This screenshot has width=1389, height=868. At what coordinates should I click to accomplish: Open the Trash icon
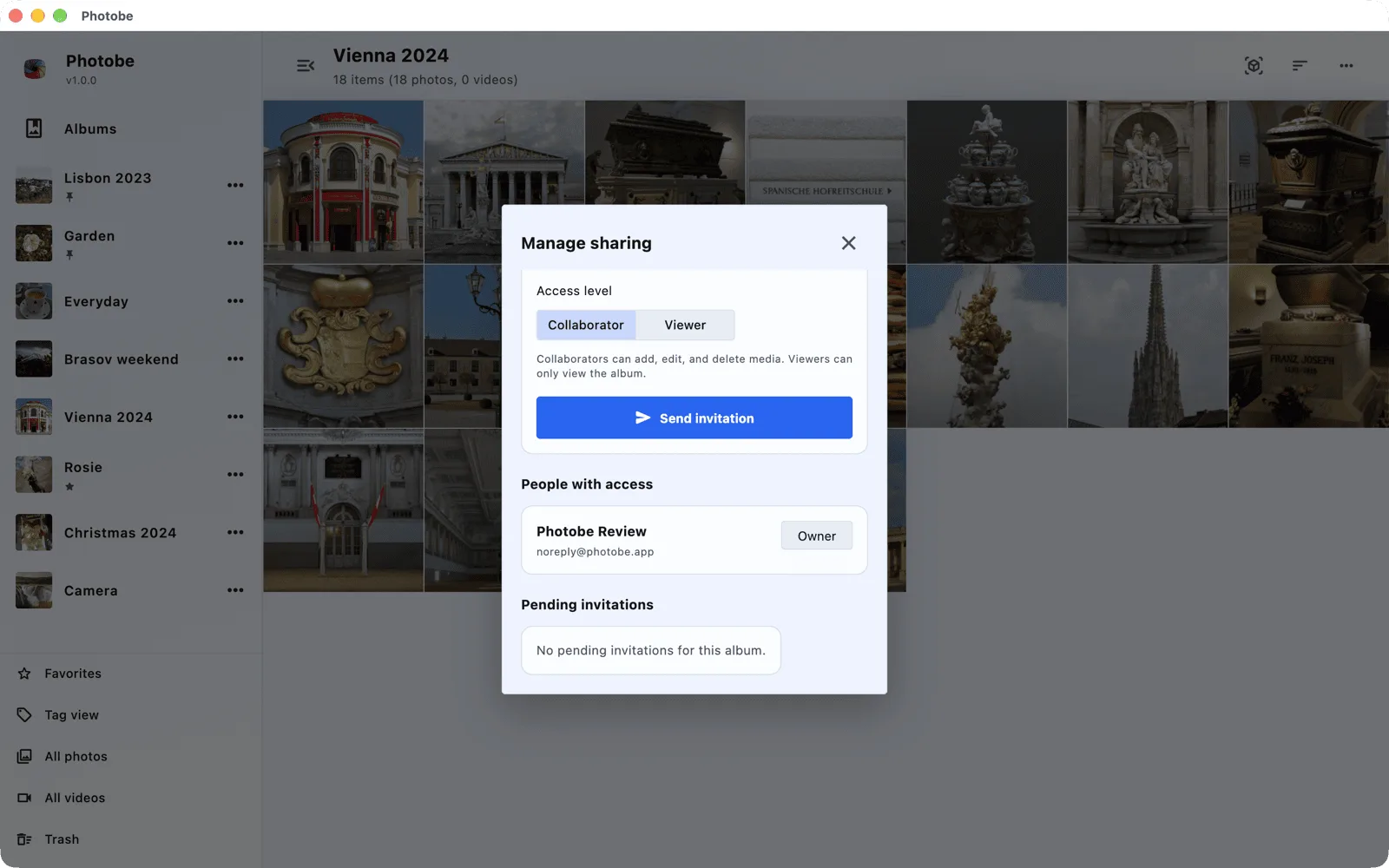(x=24, y=839)
